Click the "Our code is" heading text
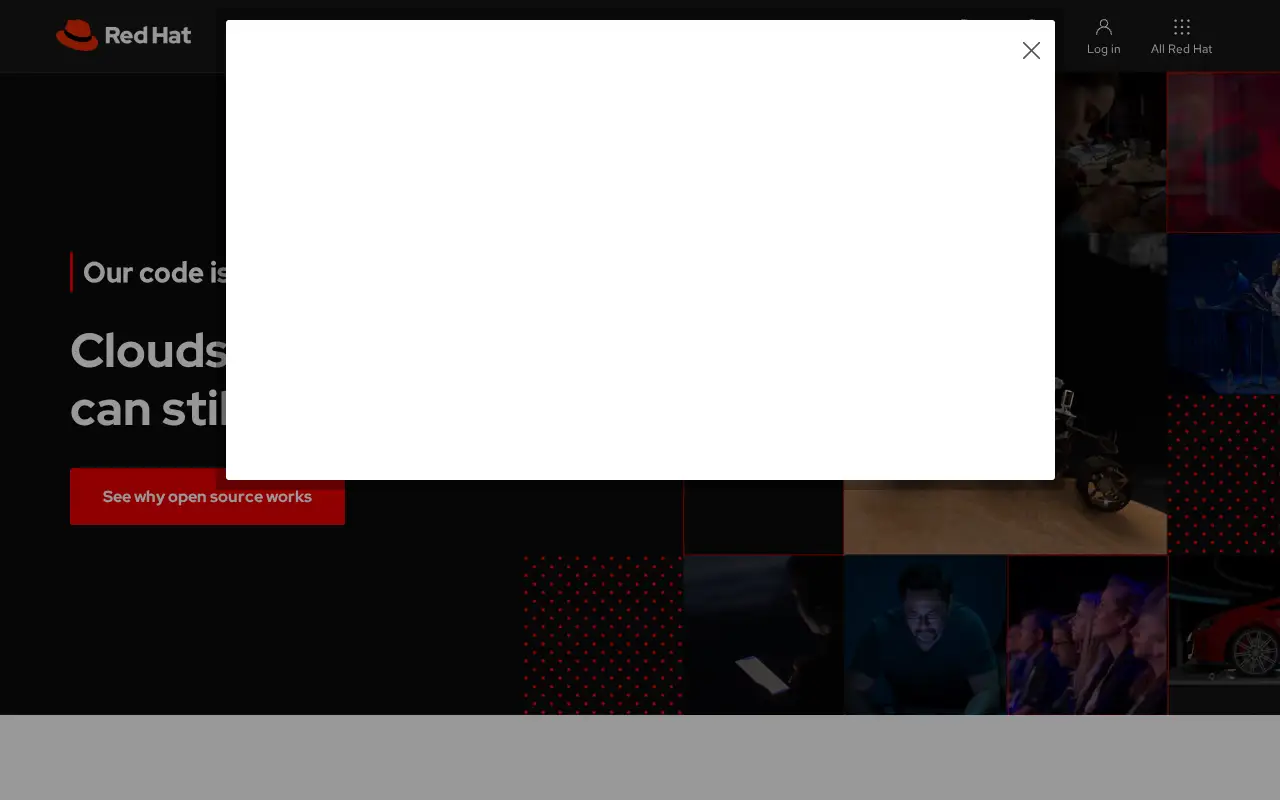1280x800 pixels. 156,272
